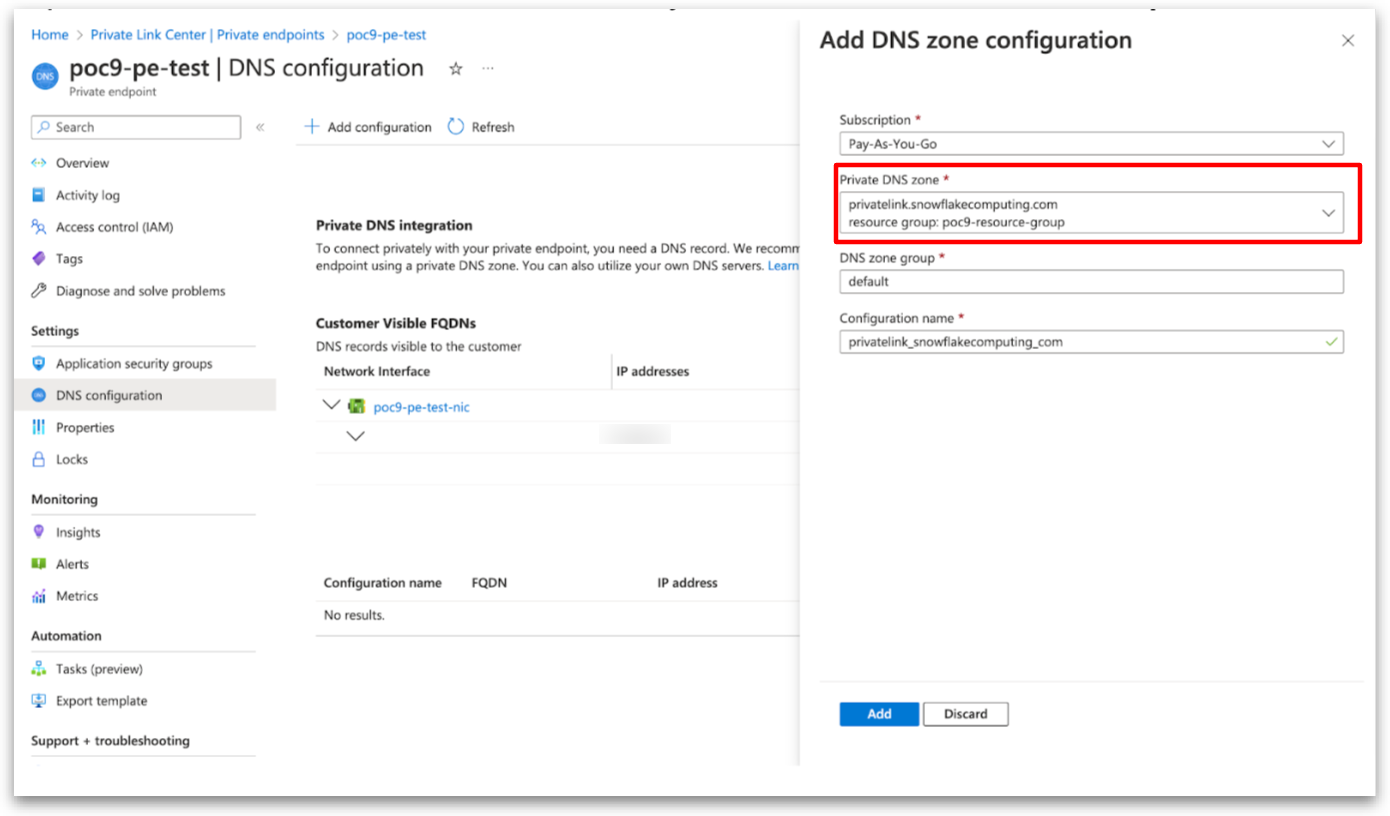
Task: Open Access control (IAM) in sidebar
Action: tap(114, 227)
